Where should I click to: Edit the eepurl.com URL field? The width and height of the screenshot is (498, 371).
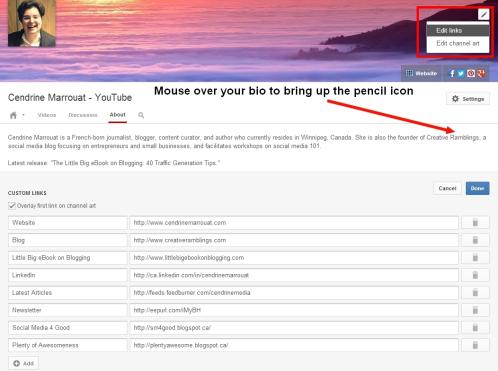click(294, 310)
